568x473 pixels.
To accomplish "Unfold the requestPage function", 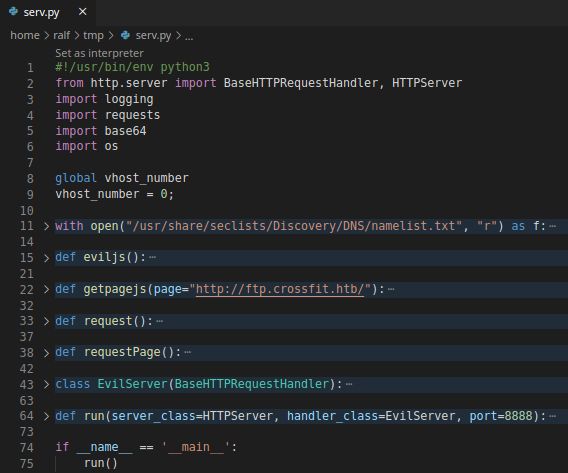I will tap(46, 353).
